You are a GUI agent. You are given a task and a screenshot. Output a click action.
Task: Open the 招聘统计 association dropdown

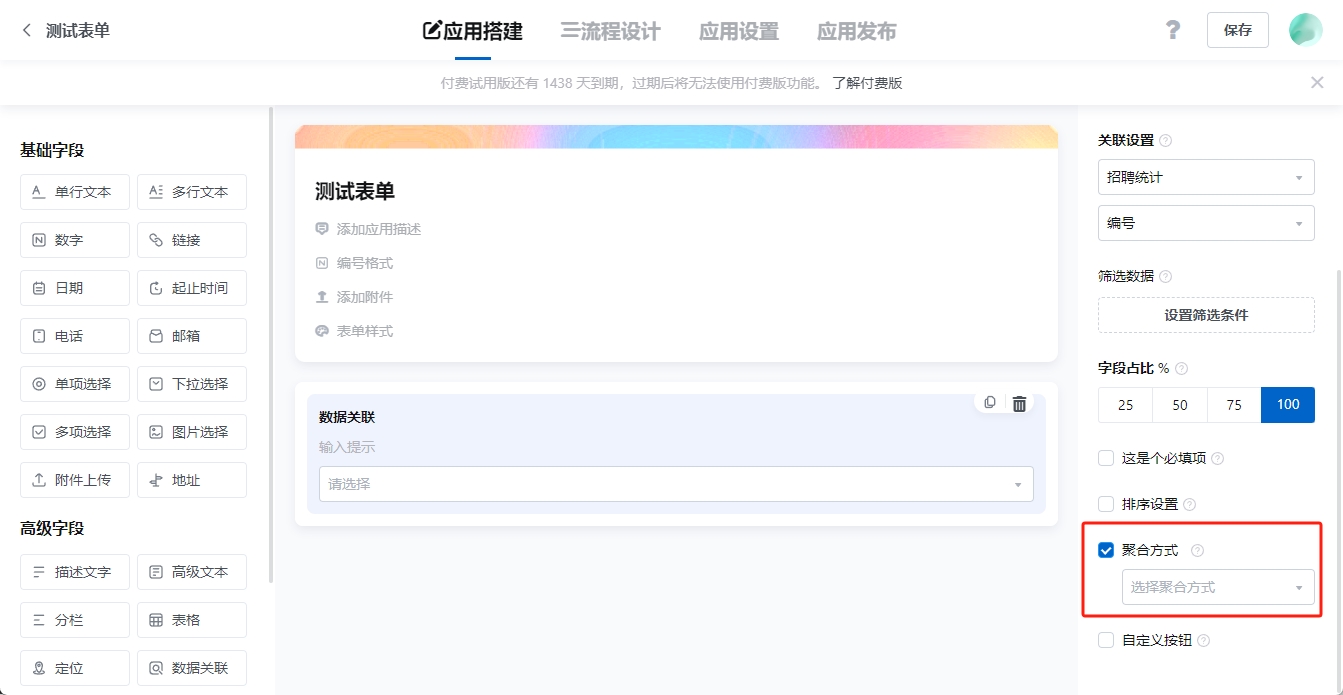pos(1206,176)
